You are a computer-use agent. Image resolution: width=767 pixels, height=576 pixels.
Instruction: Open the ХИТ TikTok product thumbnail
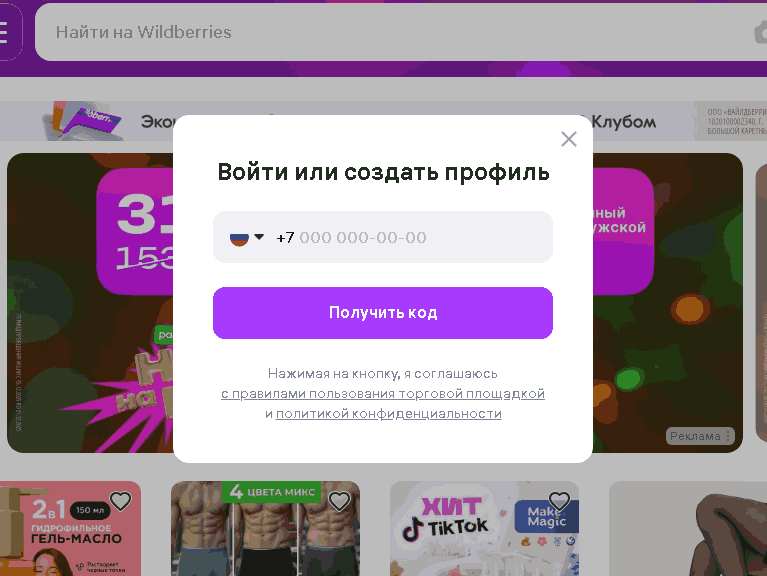click(x=484, y=529)
